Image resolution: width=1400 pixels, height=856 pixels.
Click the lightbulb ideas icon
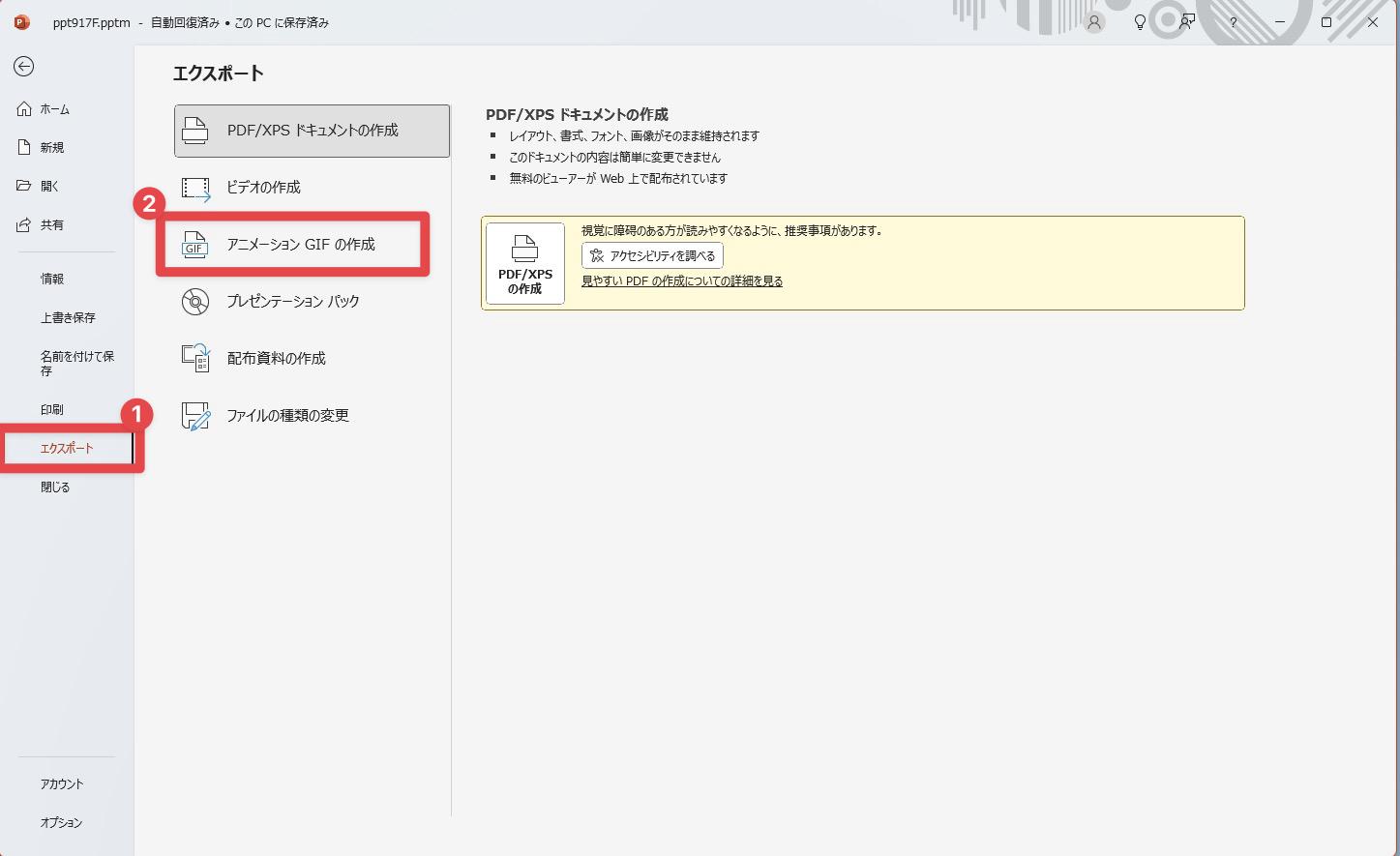tap(1140, 22)
